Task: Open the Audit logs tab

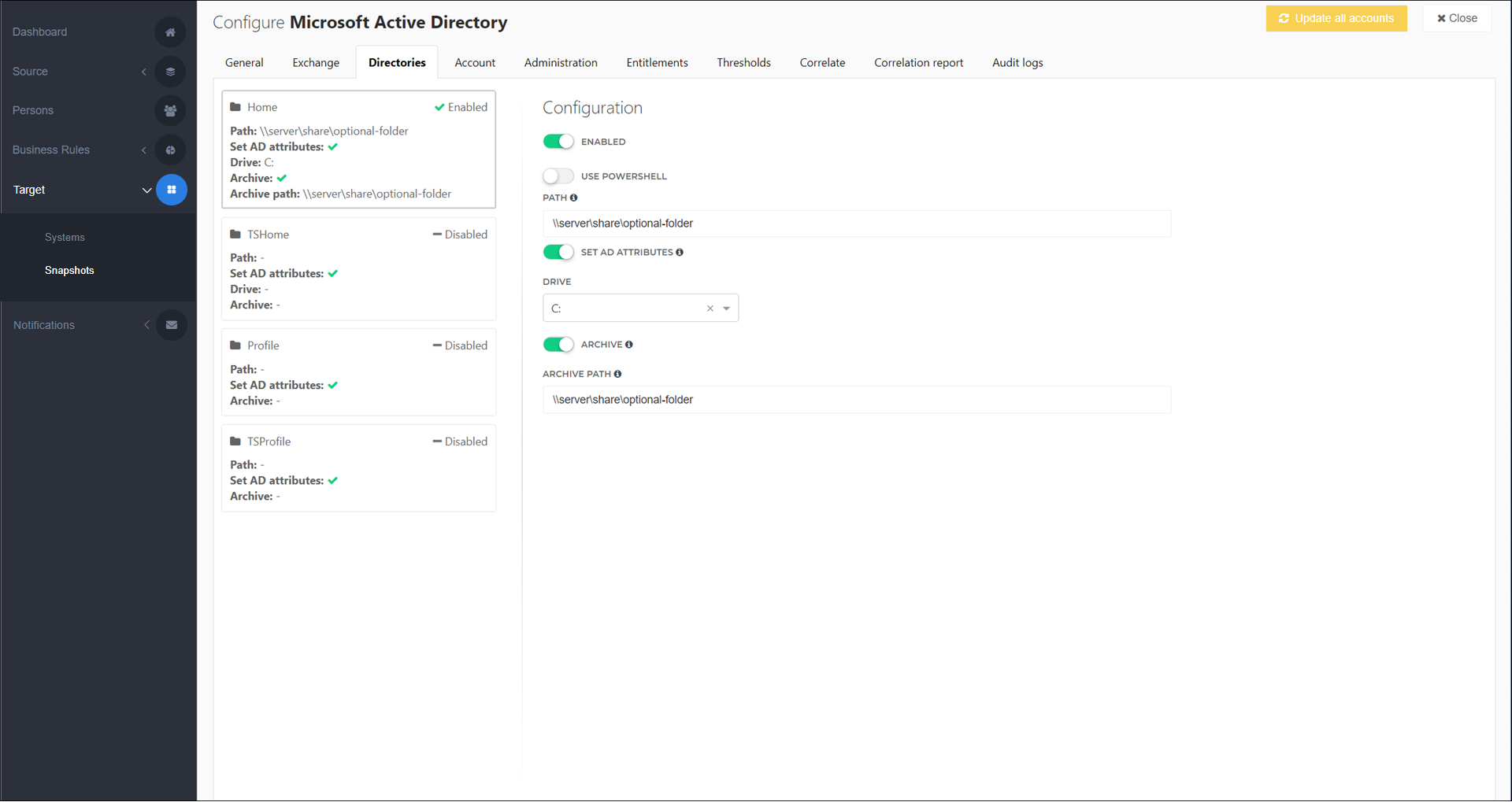Action: [1017, 63]
